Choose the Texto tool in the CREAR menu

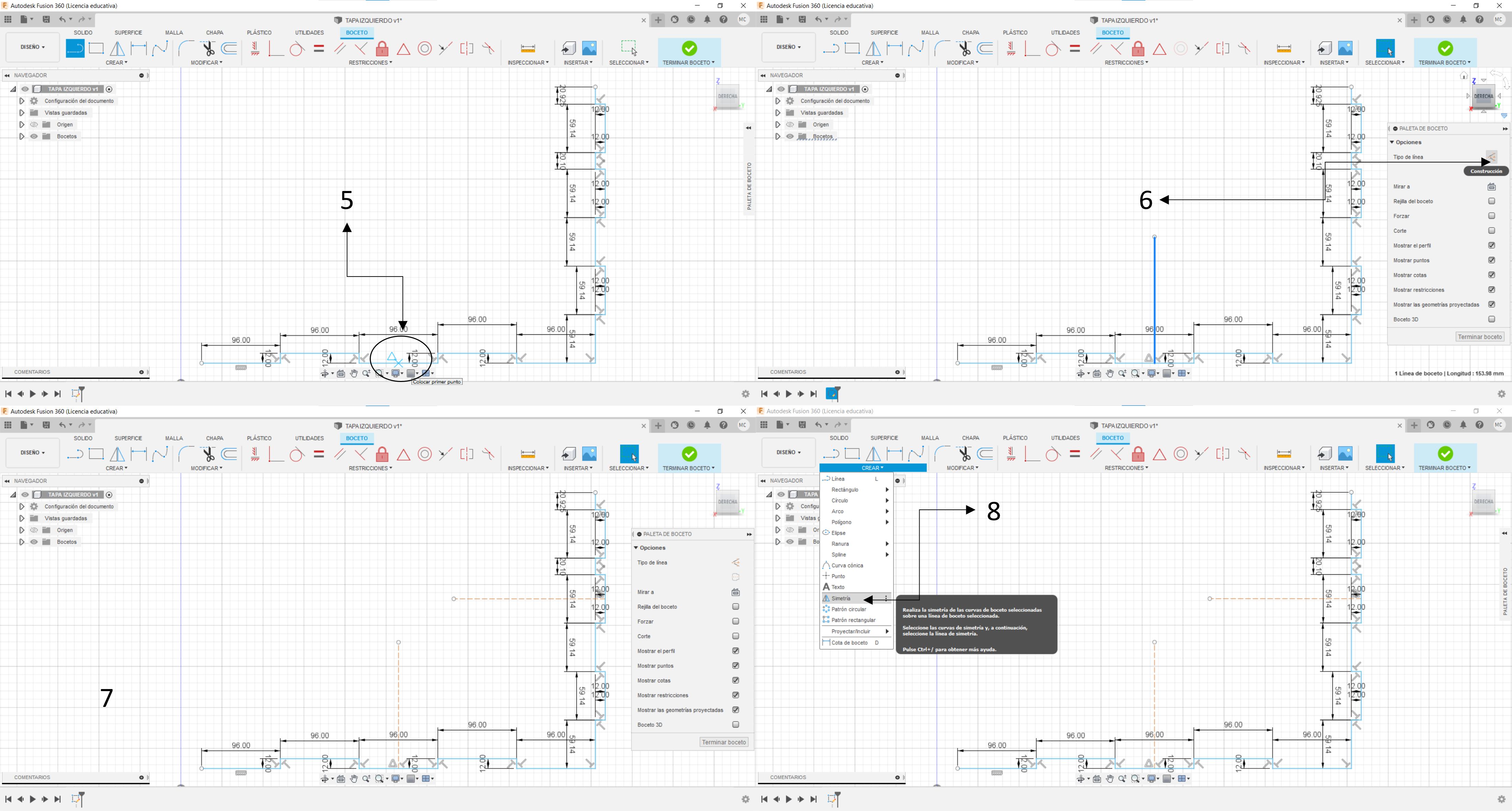[x=837, y=587]
